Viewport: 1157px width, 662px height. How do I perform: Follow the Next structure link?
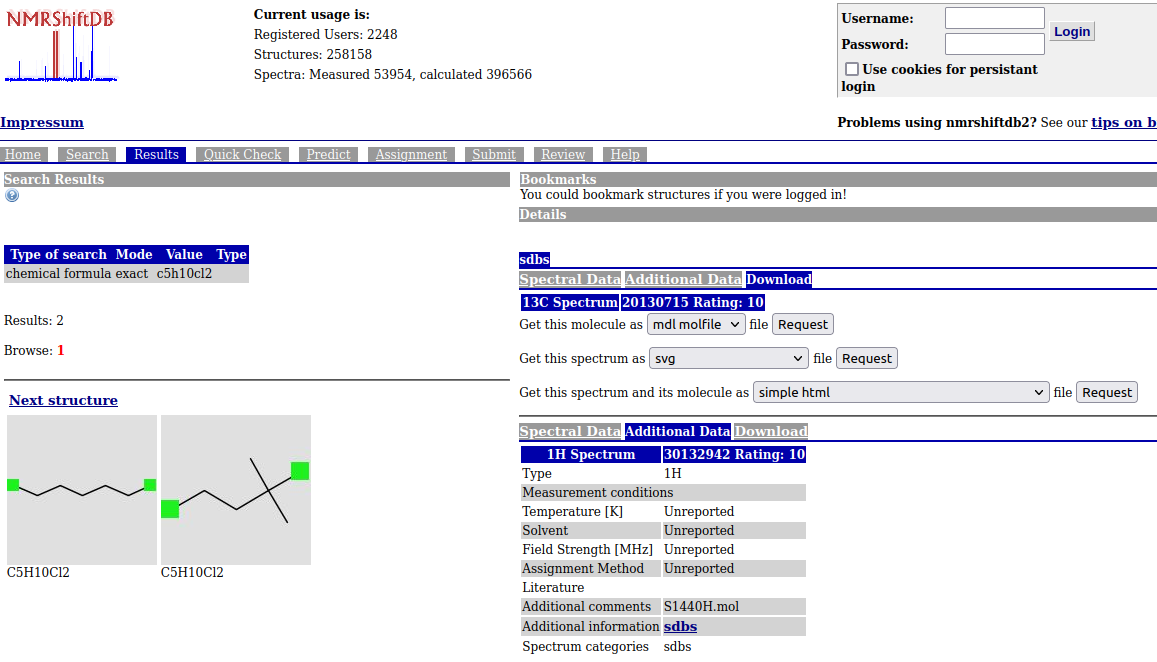[x=63, y=400]
